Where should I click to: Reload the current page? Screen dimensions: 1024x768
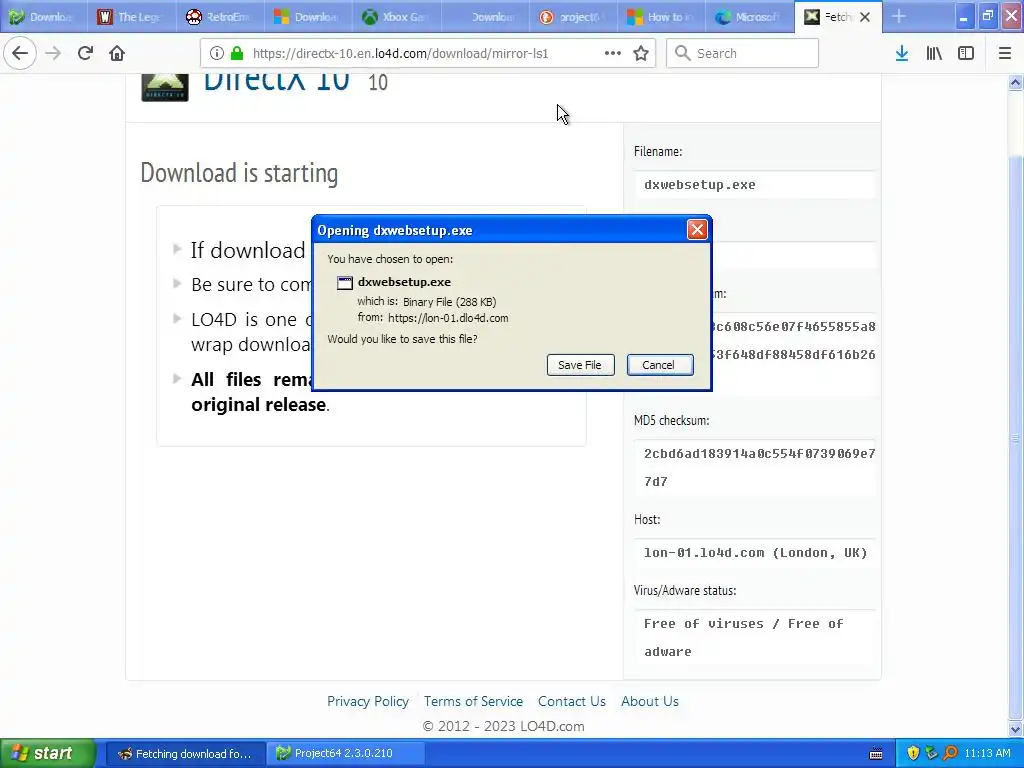[85, 53]
